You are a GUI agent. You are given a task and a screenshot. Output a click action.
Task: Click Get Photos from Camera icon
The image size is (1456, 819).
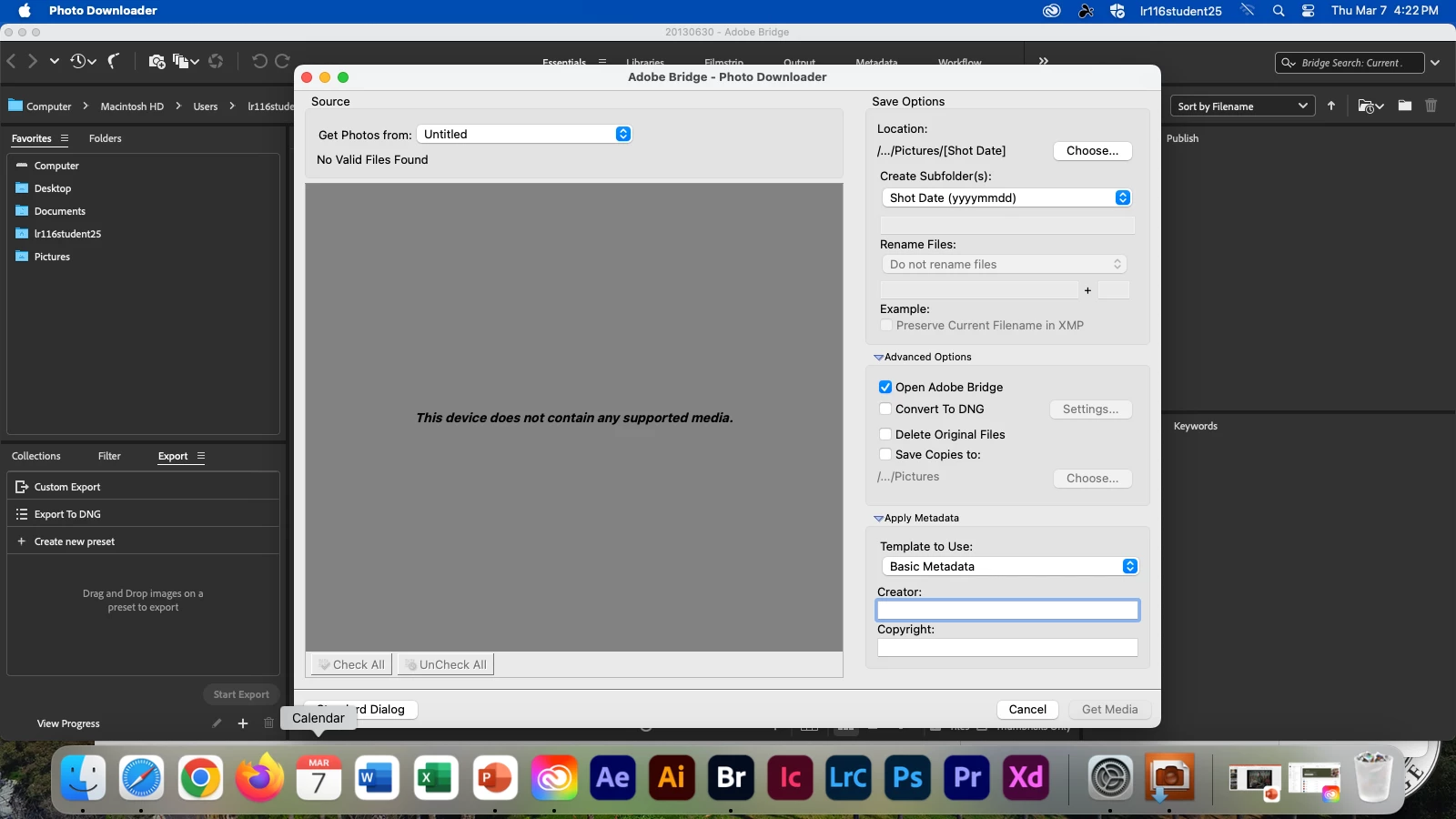(x=157, y=61)
